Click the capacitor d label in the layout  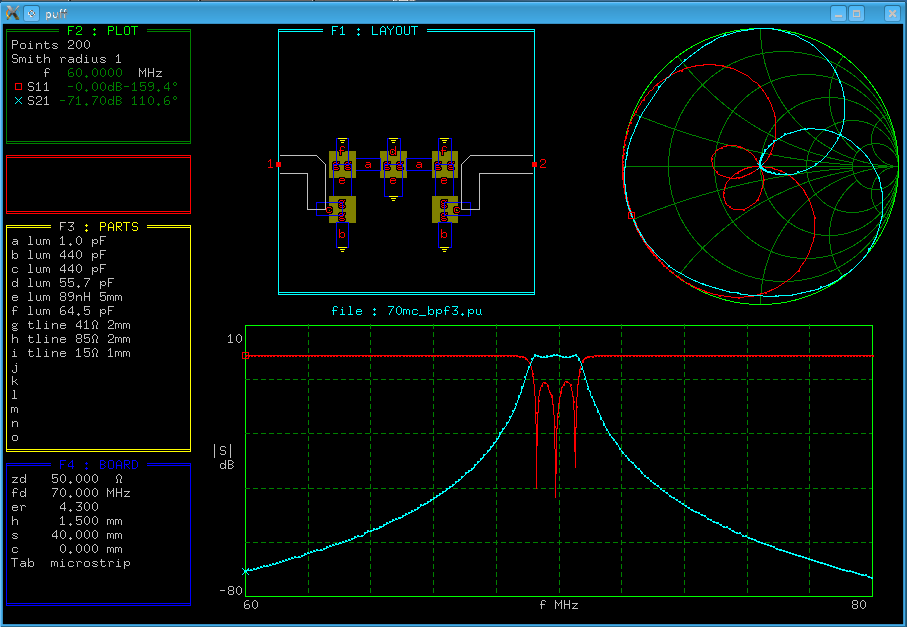pos(393,152)
